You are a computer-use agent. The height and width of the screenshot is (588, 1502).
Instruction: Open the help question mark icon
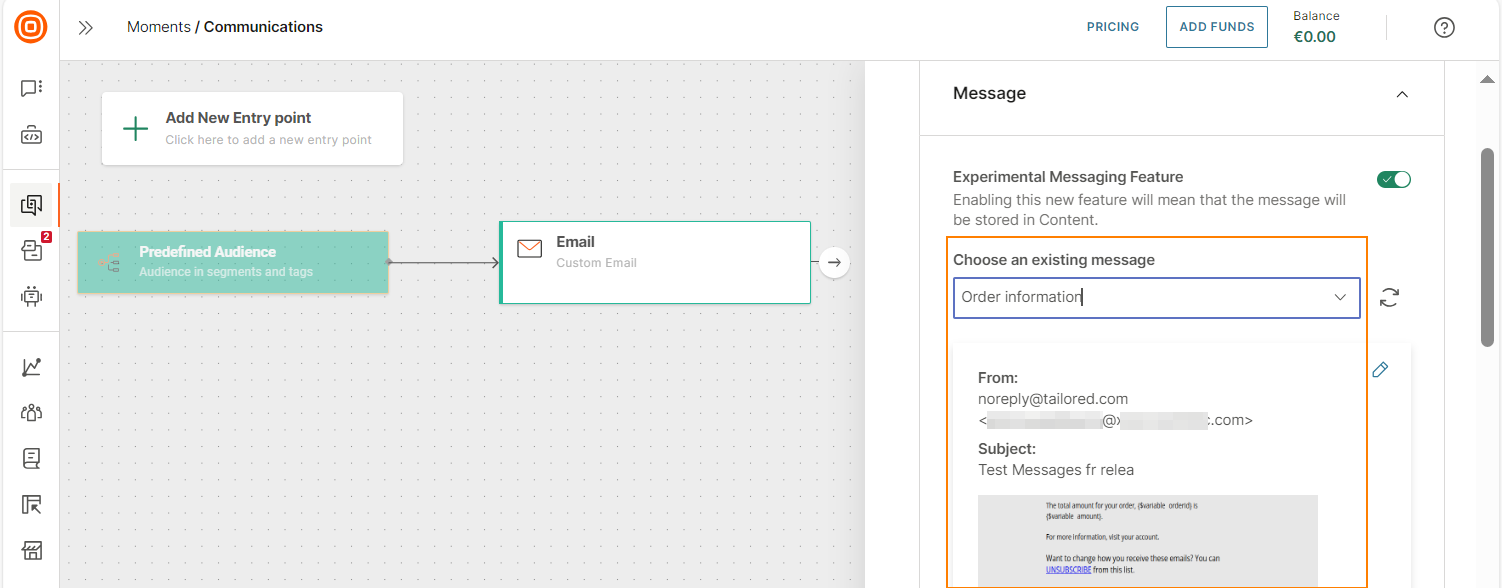1444,27
